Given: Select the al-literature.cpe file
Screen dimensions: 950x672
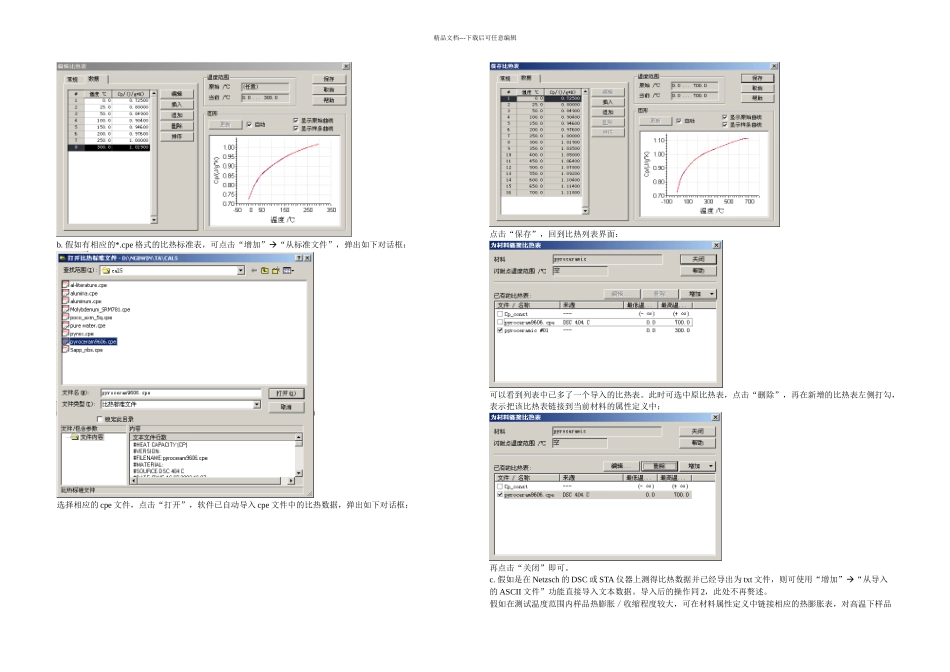Looking at the screenshot, I should tap(85, 284).
